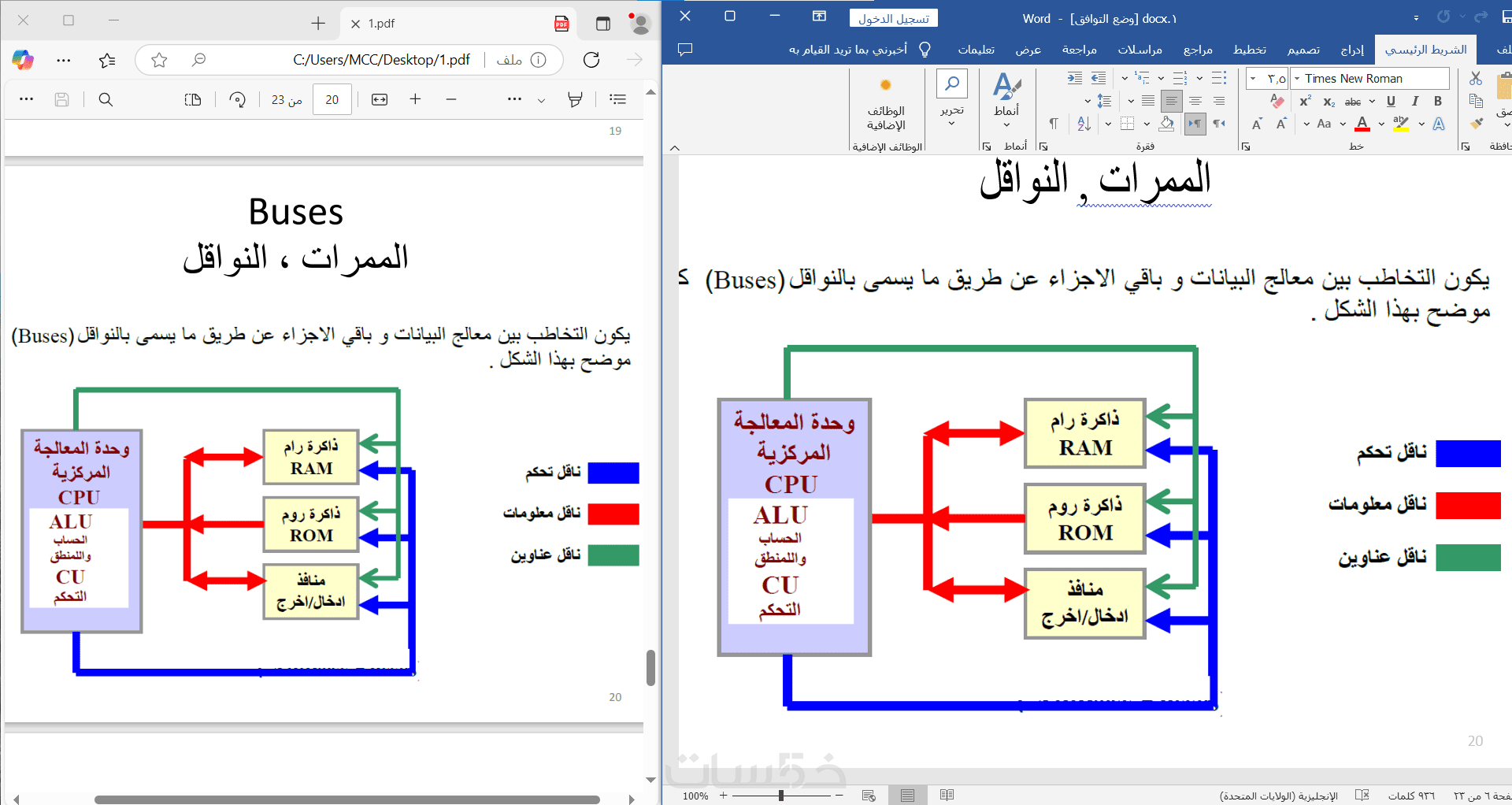Click the Zoom in plus icon in PDF toolbar
The width and height of the screenshot is (1512, 805).
(416, 98)
